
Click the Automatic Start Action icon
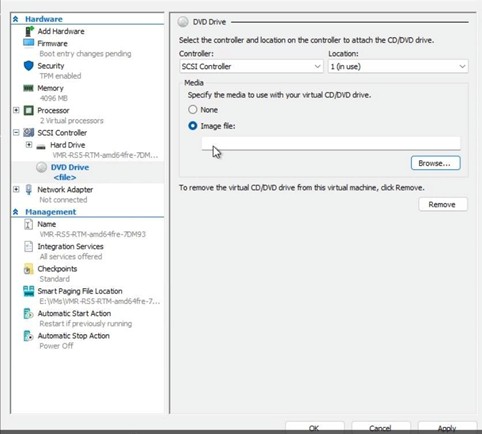tap(29, 314)
